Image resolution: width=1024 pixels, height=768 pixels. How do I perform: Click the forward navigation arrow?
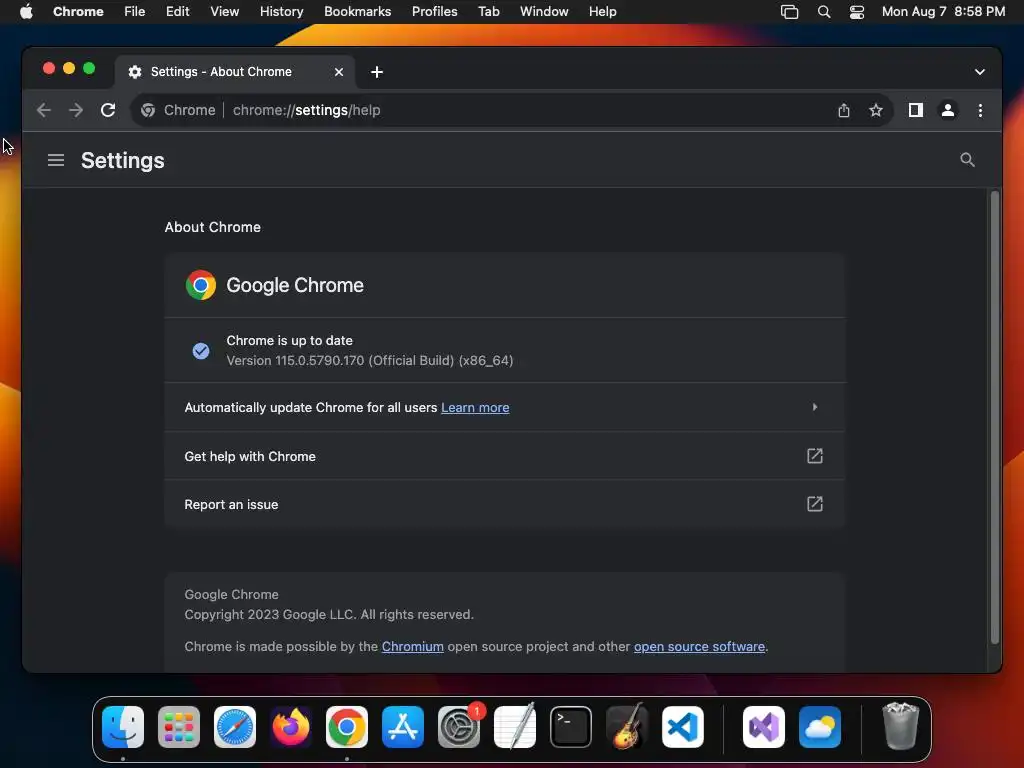point(76,110)
